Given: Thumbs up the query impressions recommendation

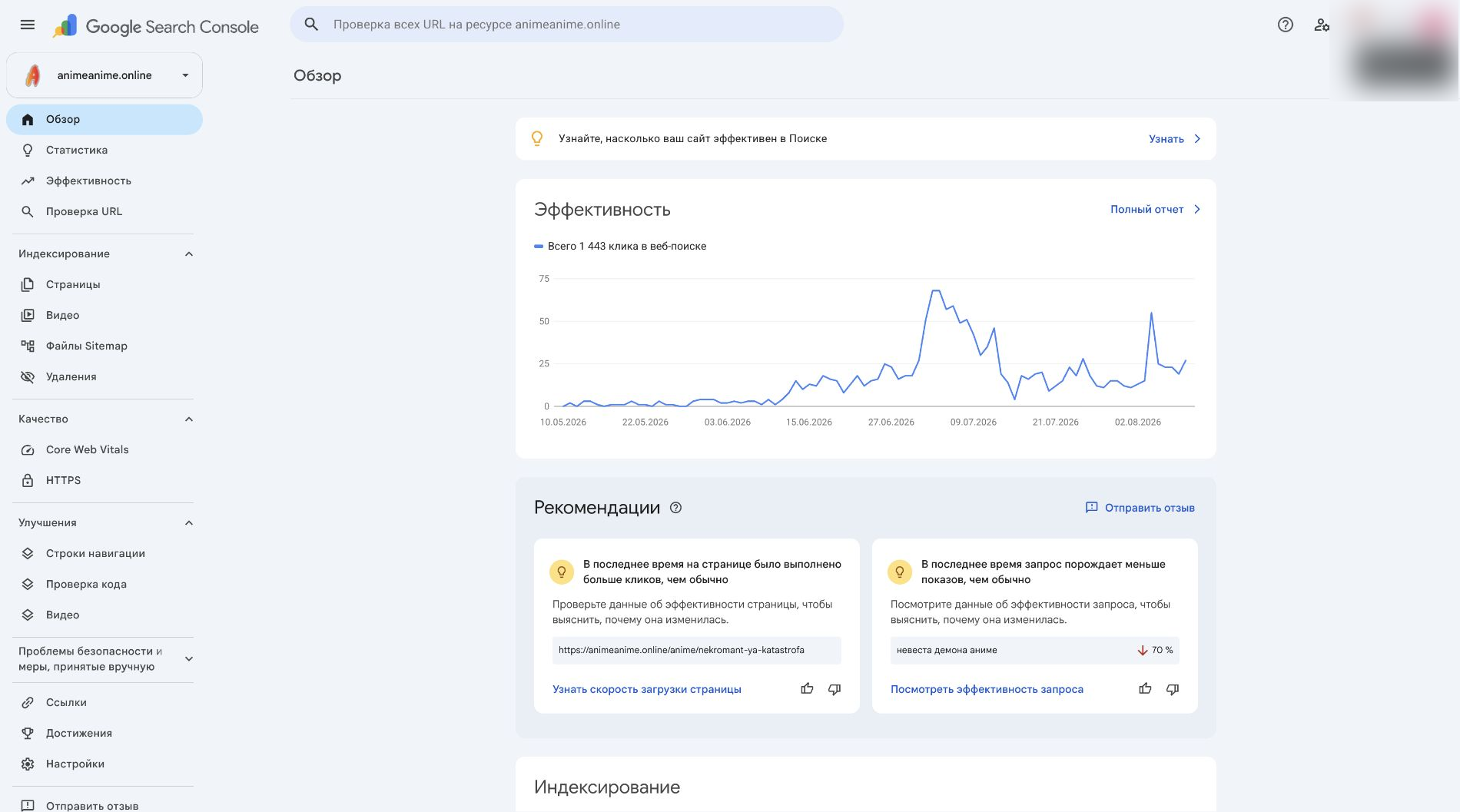Looking at the screenshot, I should (x=1145, y=689).
